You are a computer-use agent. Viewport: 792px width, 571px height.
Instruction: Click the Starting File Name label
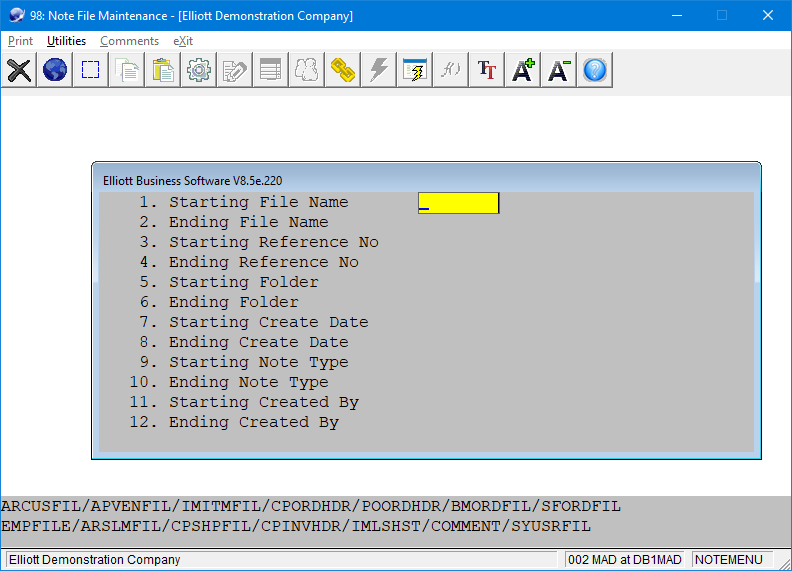point(259,202)
